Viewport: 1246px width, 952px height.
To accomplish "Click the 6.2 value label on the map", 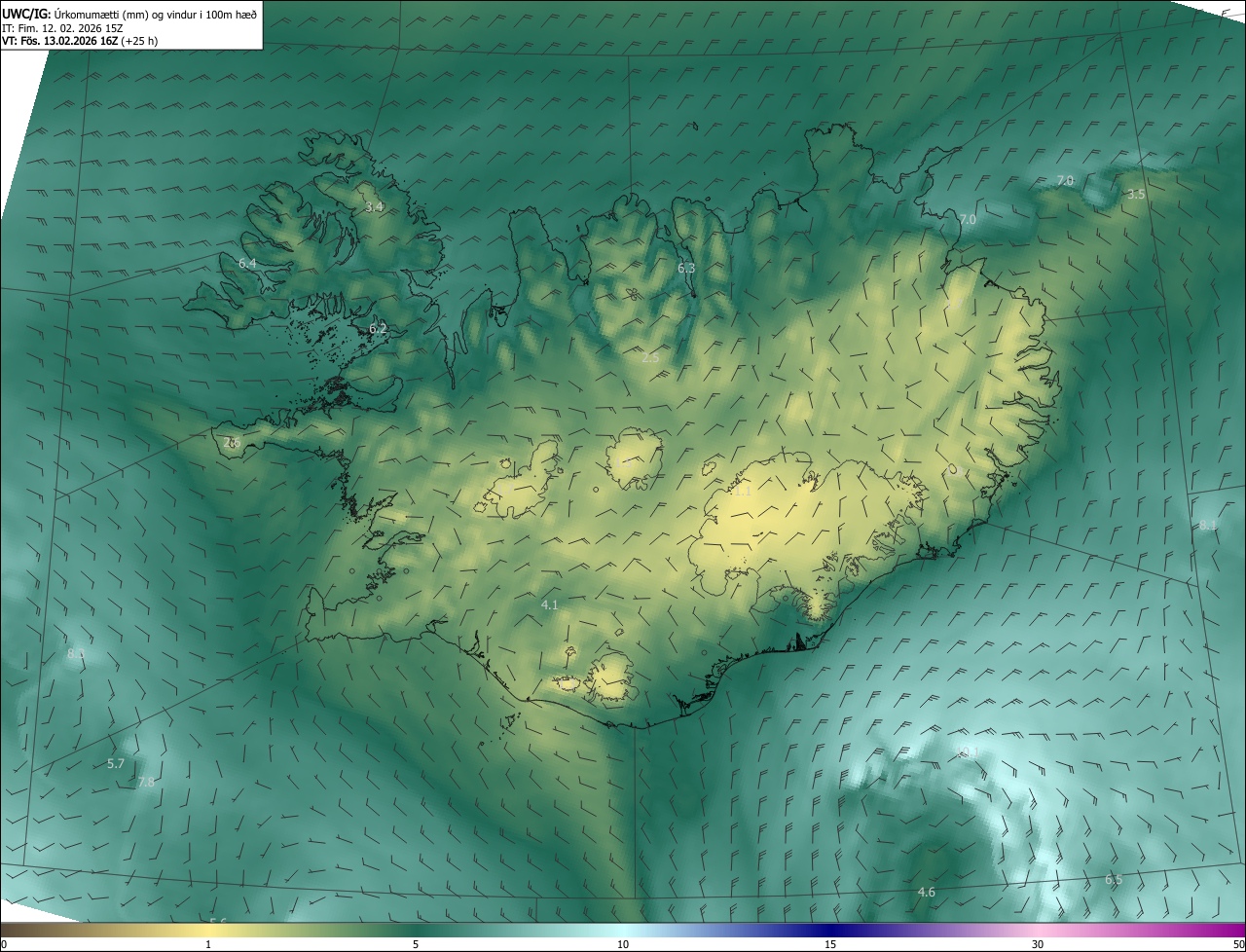I will (378, 329).
